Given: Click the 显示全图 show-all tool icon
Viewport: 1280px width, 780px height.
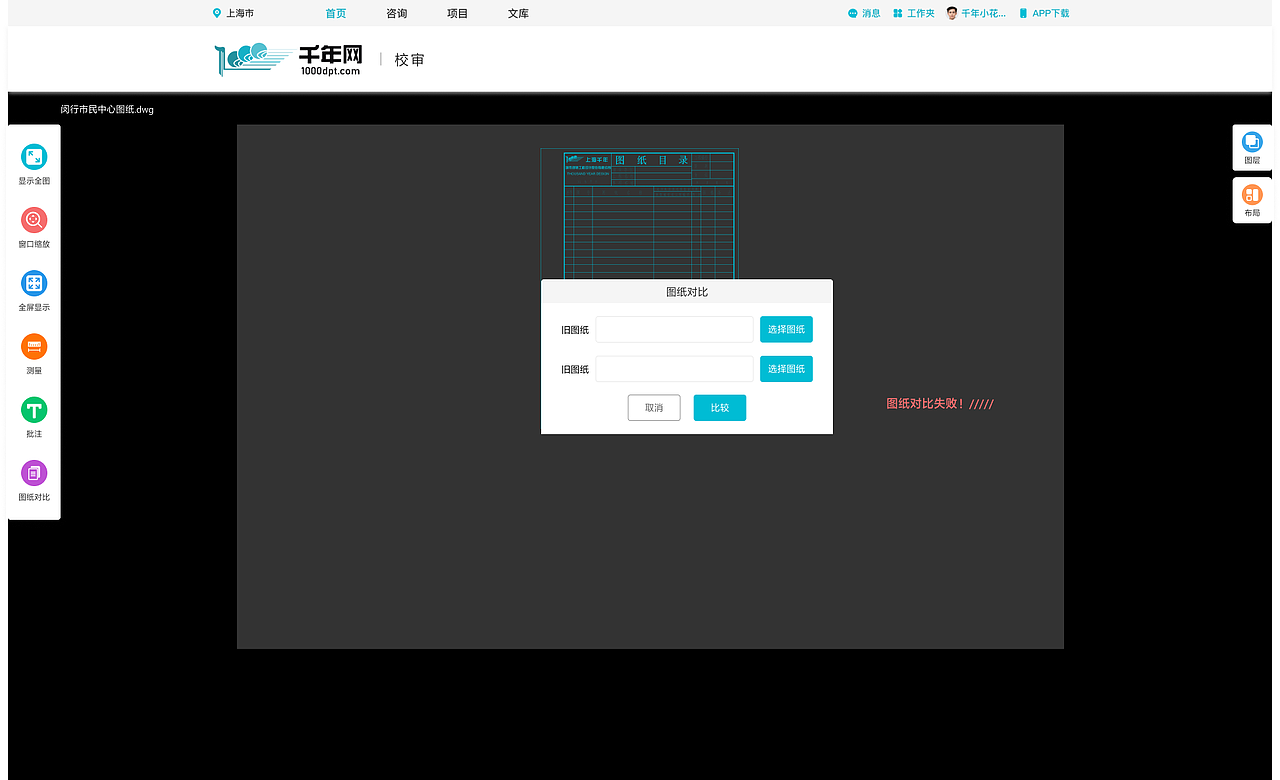Looking at the screenshot, I should point(34,157).
